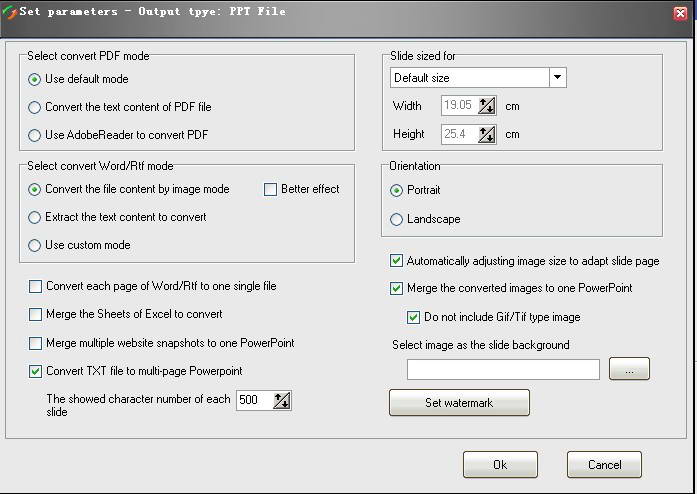Select Use AdobeReader to convert PDF
The height and width of the screenshot is (494, 697).
35,135
